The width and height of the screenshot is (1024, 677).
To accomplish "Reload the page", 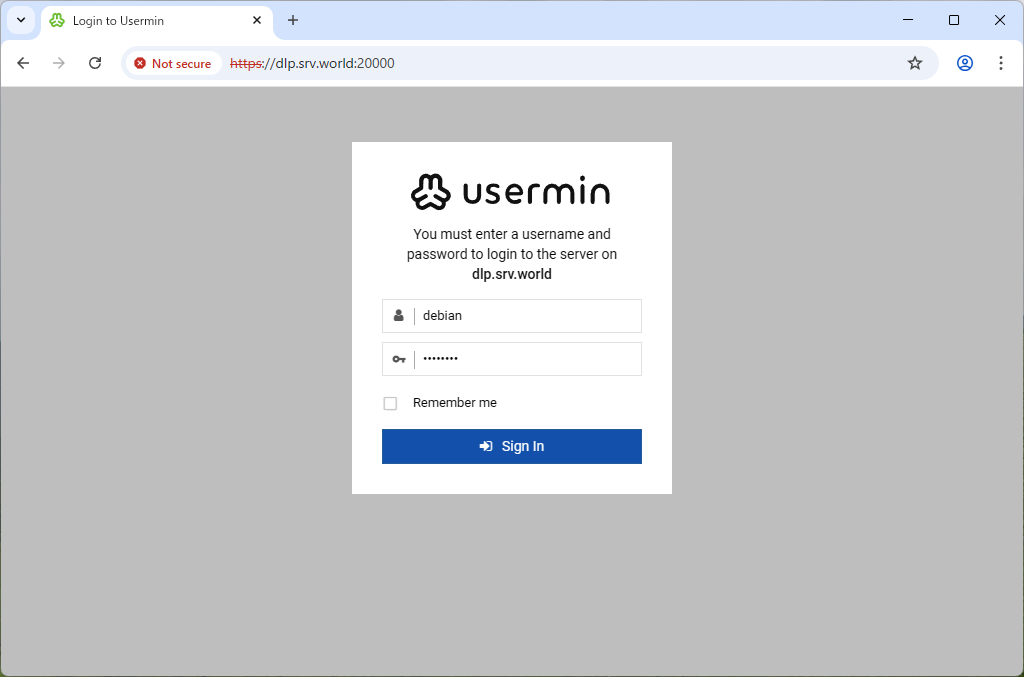I will point(95,63).
